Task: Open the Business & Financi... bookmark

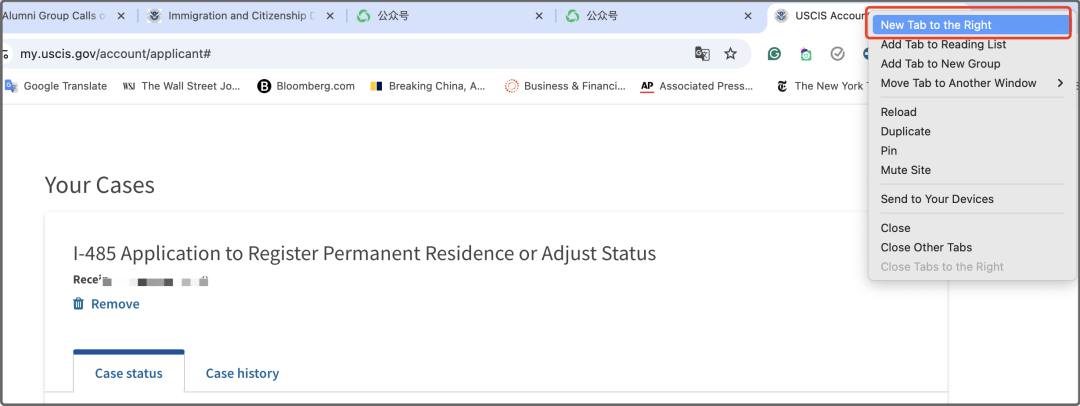Action: 565,86
